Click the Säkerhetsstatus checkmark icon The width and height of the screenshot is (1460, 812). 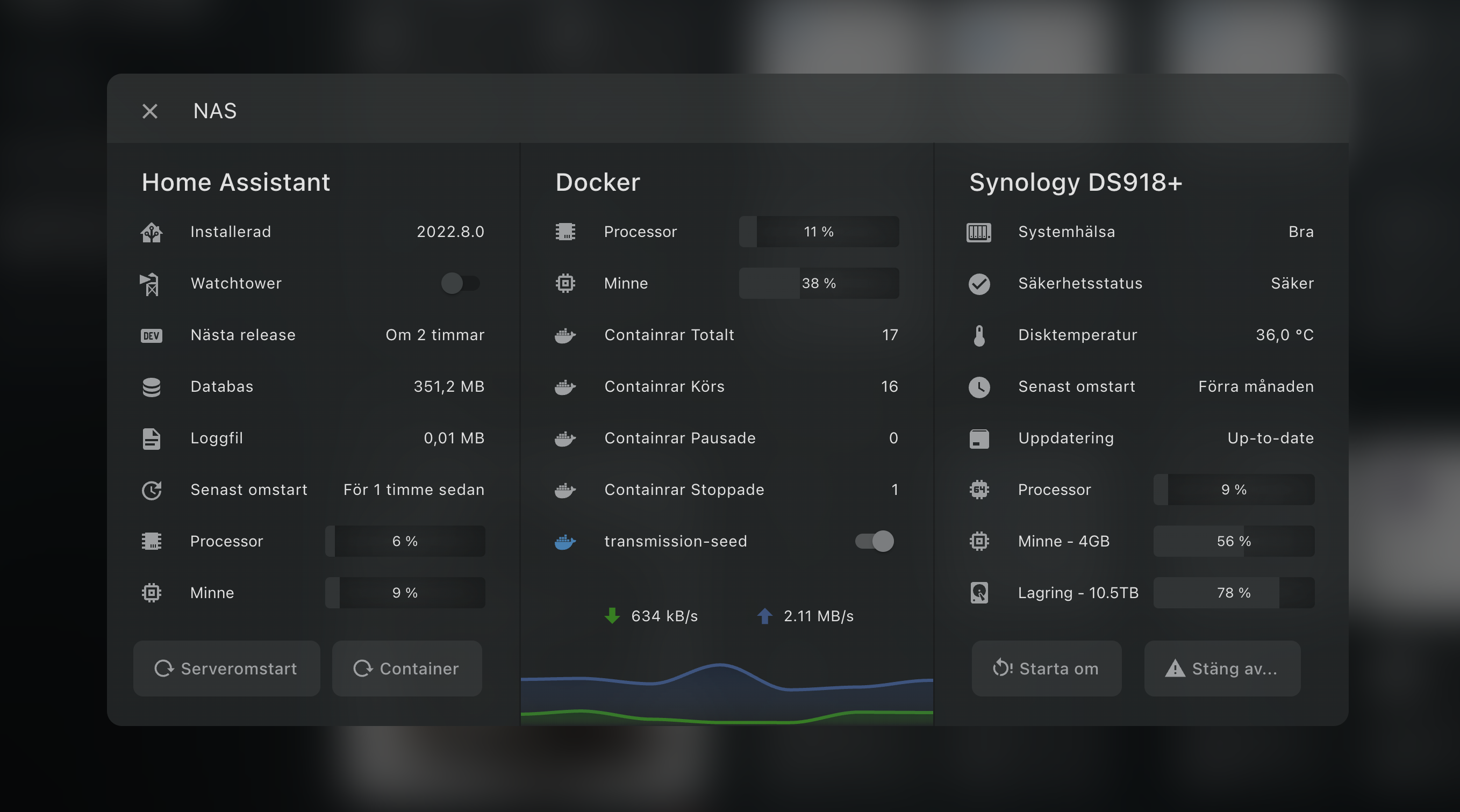(979, 284)
